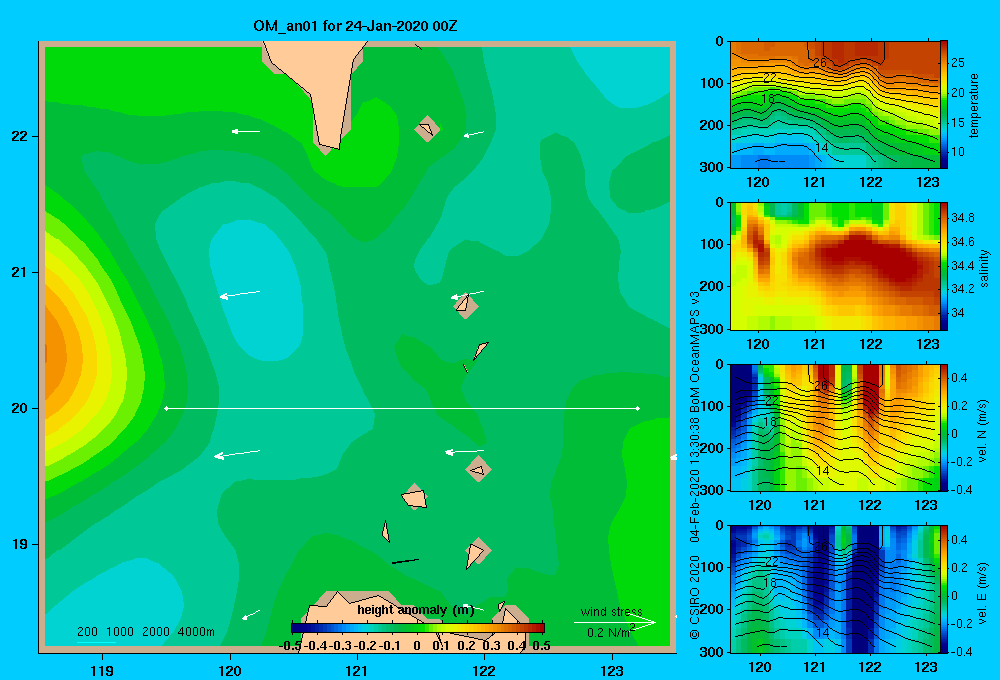
Task: Click the 'vel. N (m/s)' axis label
Action: tap(982, 431)
